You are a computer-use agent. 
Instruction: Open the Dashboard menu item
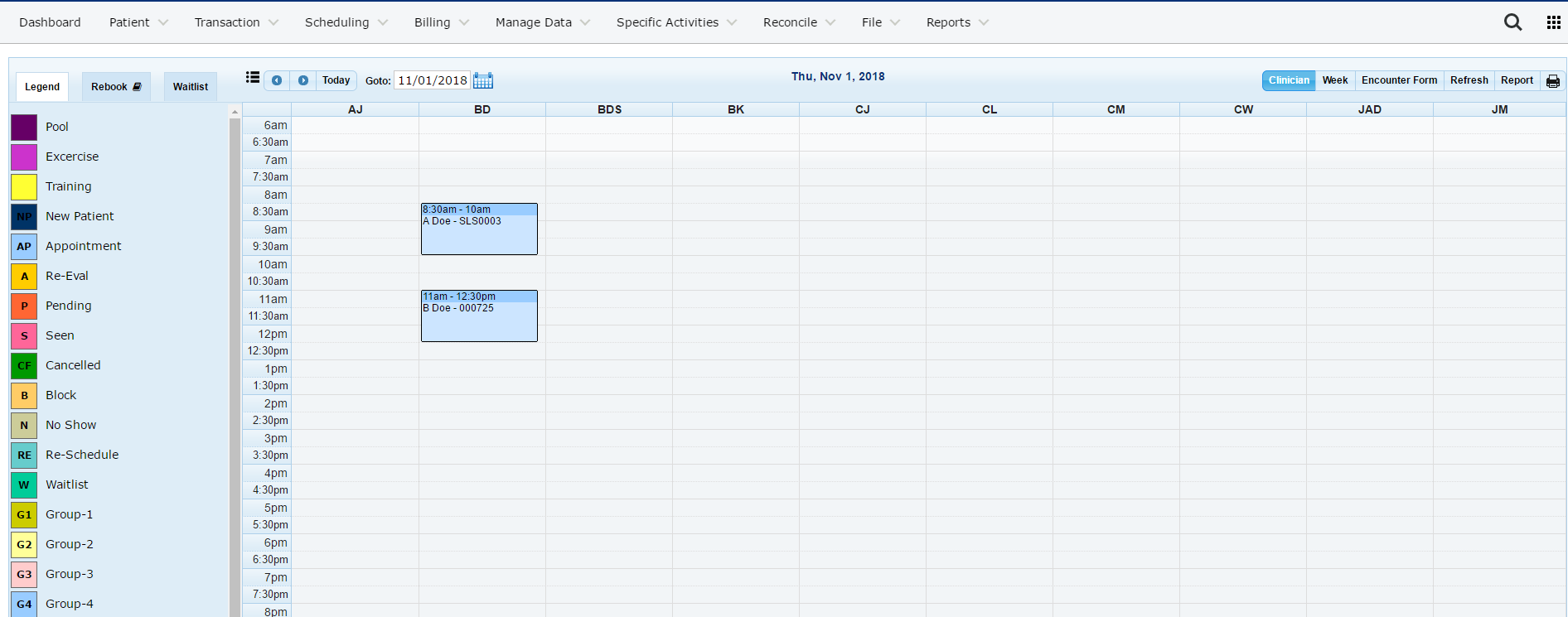50,22
